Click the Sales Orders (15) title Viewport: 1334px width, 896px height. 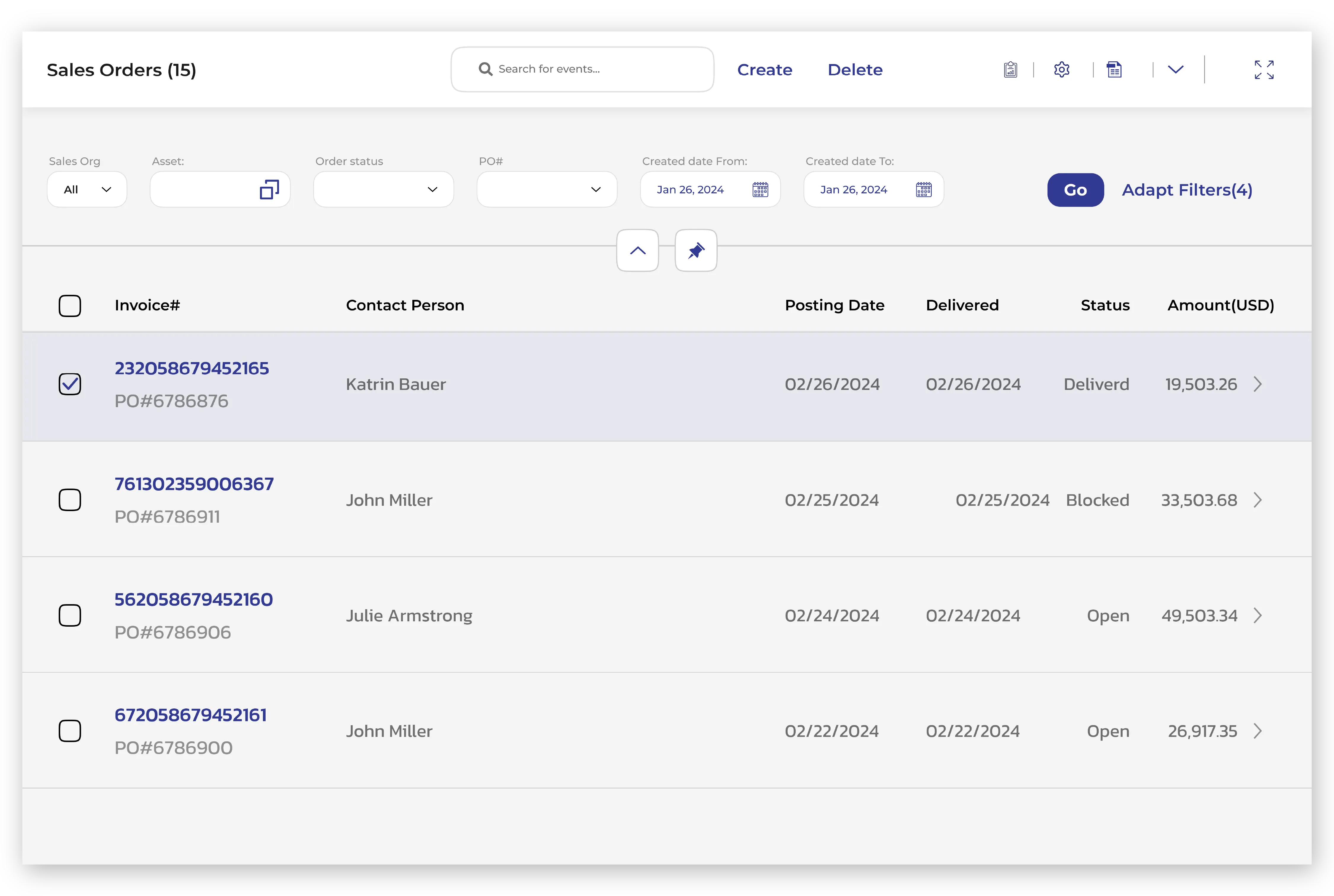pos(121,70)
